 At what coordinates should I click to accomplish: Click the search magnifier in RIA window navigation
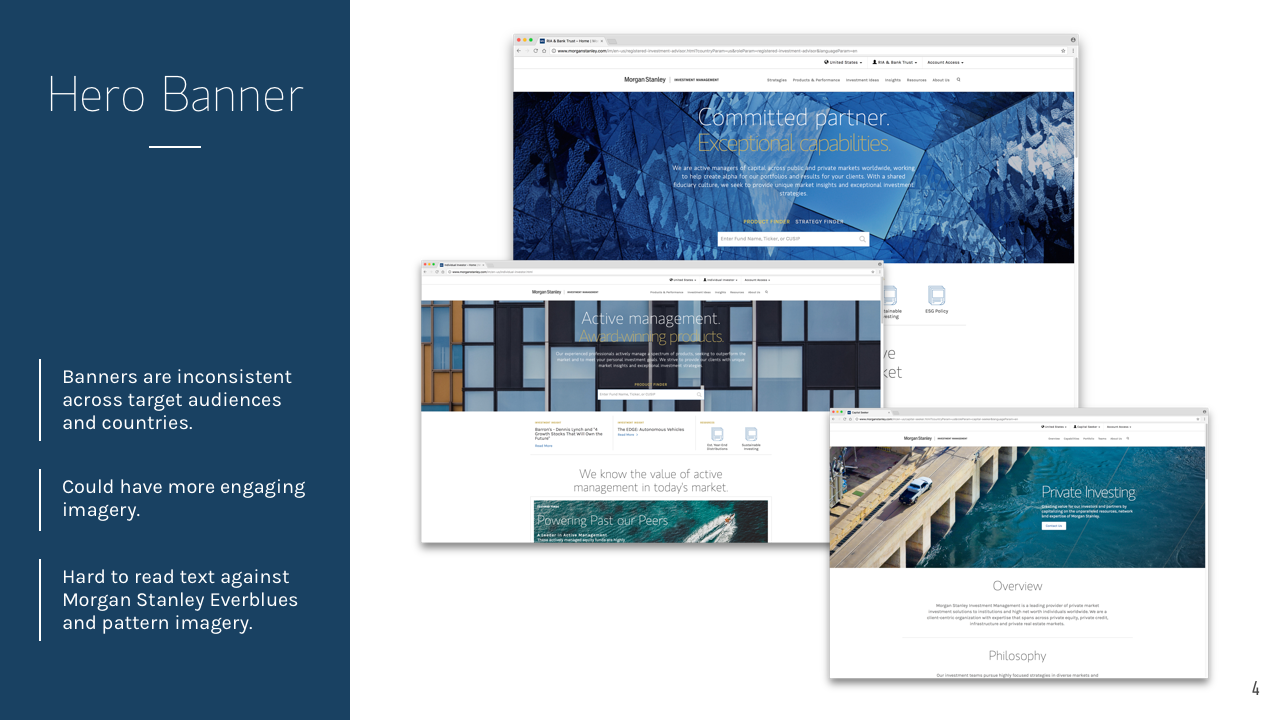click(959, 79)
